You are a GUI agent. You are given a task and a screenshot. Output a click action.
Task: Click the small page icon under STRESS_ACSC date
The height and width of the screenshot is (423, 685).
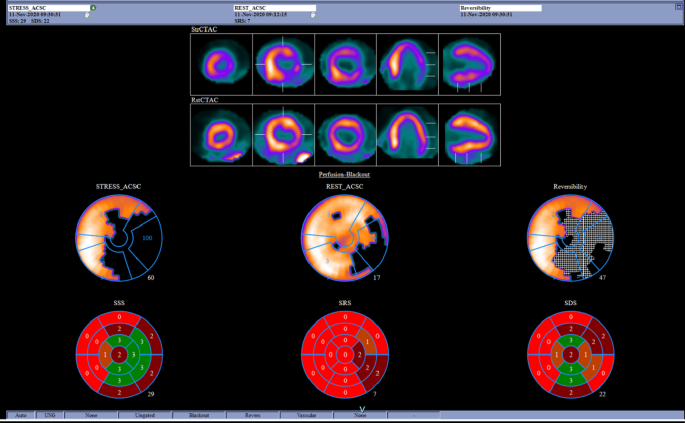point(88,15)
